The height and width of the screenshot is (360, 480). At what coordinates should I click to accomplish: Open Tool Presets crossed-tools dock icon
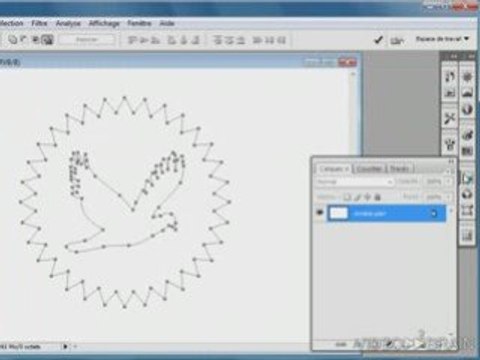pos(450,118)
